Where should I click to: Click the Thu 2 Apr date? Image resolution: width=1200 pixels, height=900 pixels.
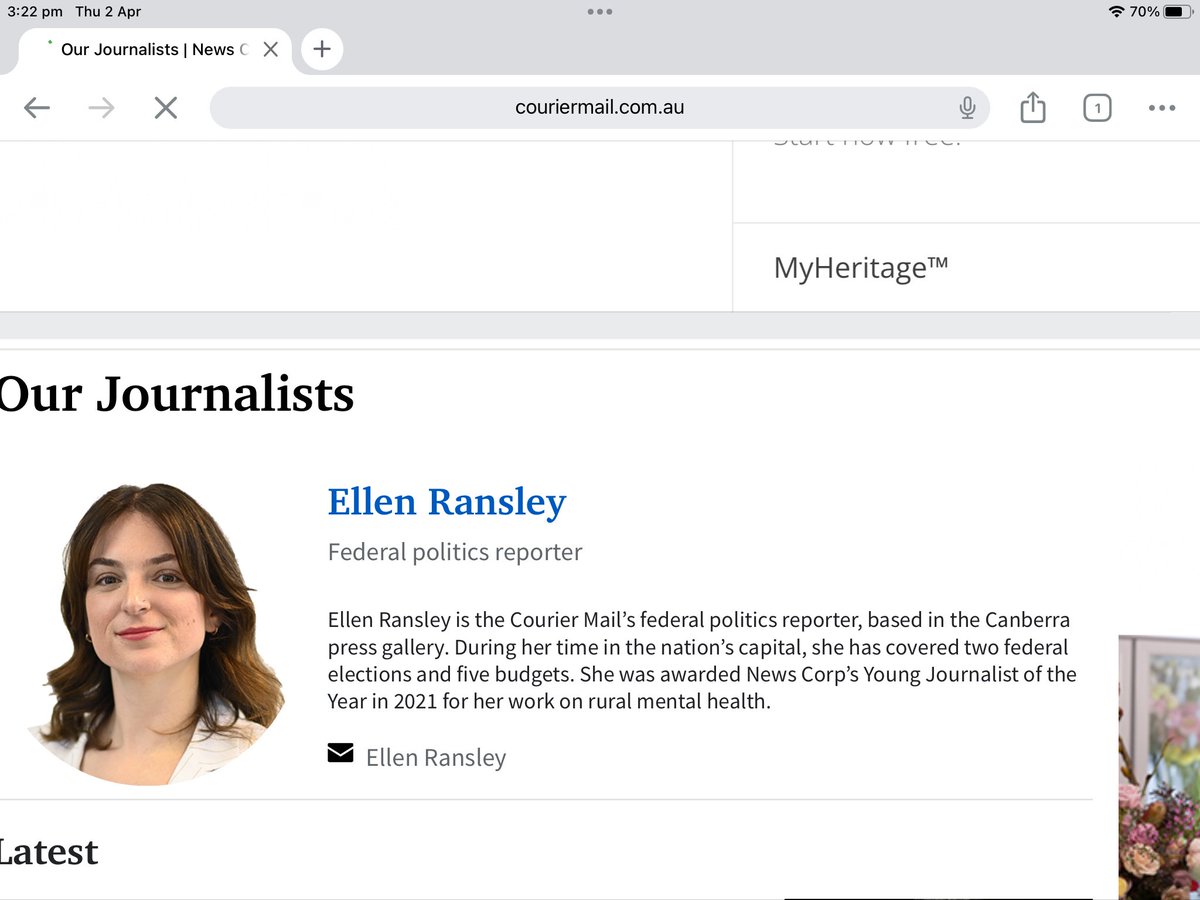[108, 12]
